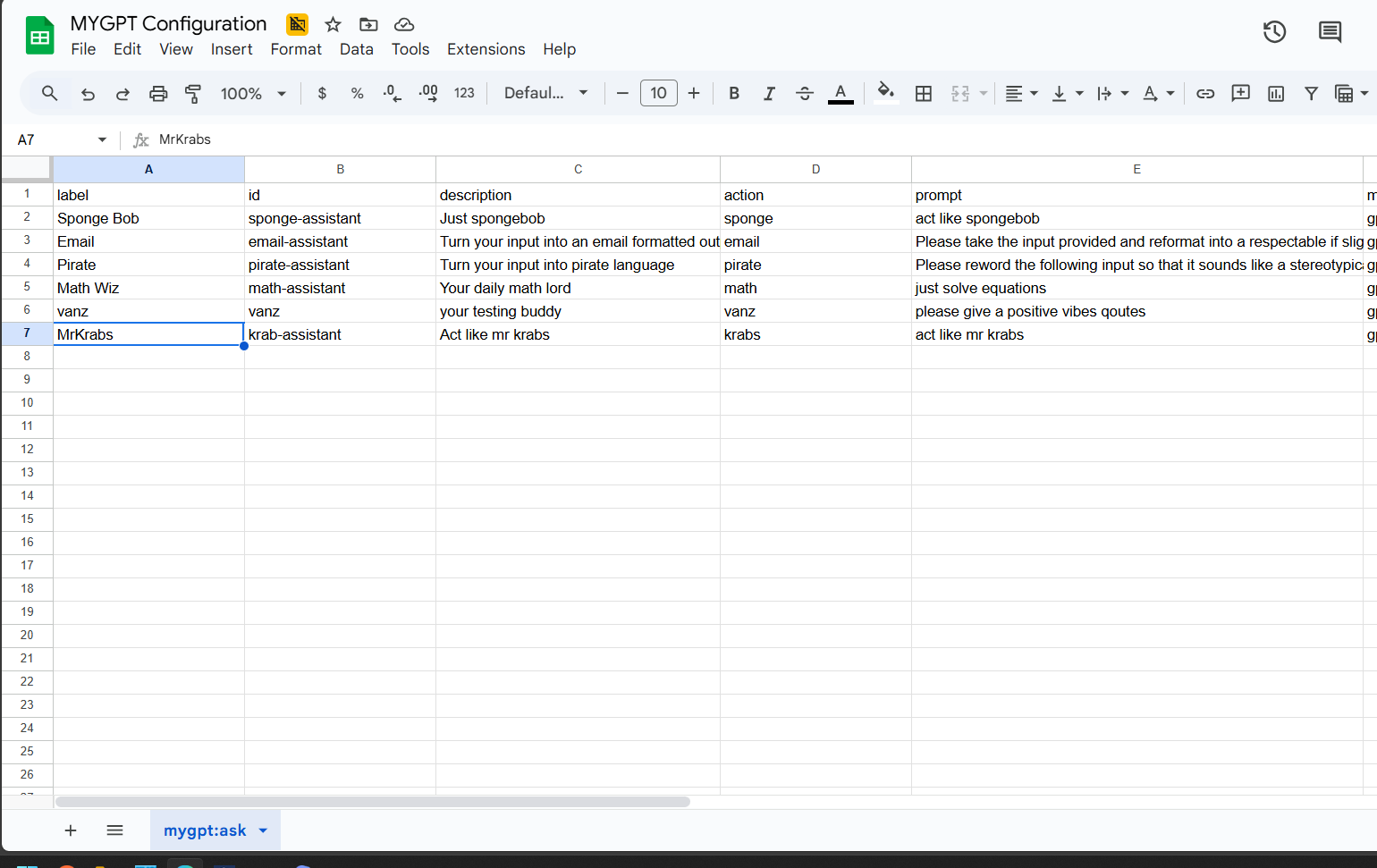
Task: Click the paint format roller icon
Action: click(193, 93)
